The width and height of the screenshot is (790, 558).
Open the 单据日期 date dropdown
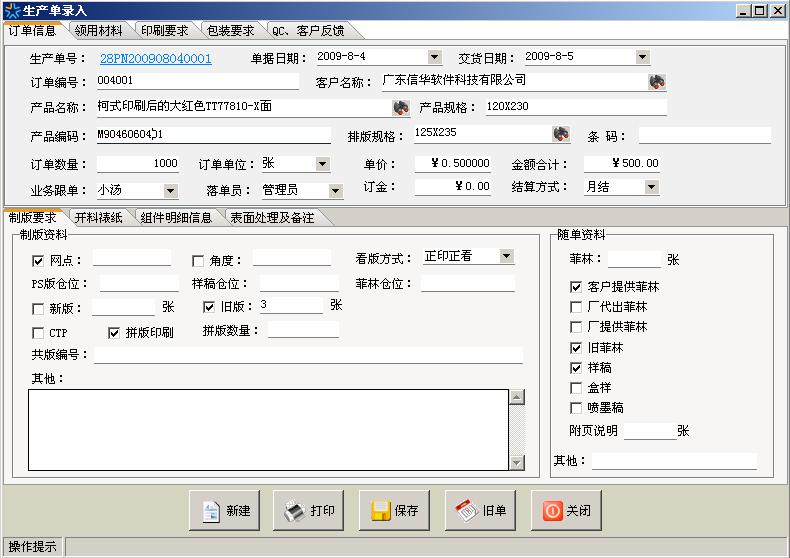pyautogui.click(x=434, y=58)
